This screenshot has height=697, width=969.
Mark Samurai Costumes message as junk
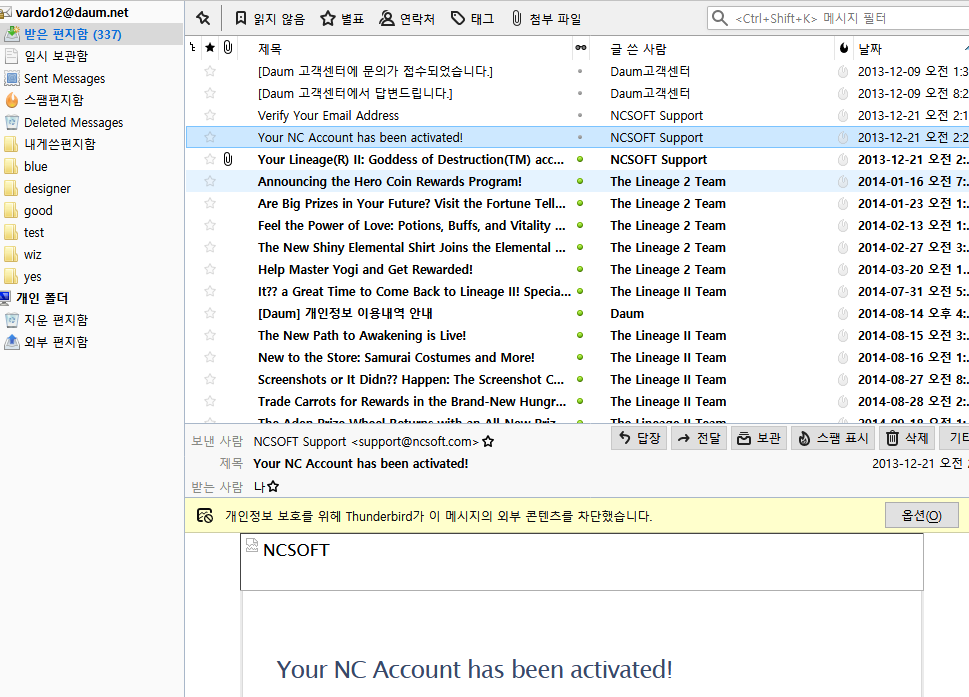tap(843, 357)
